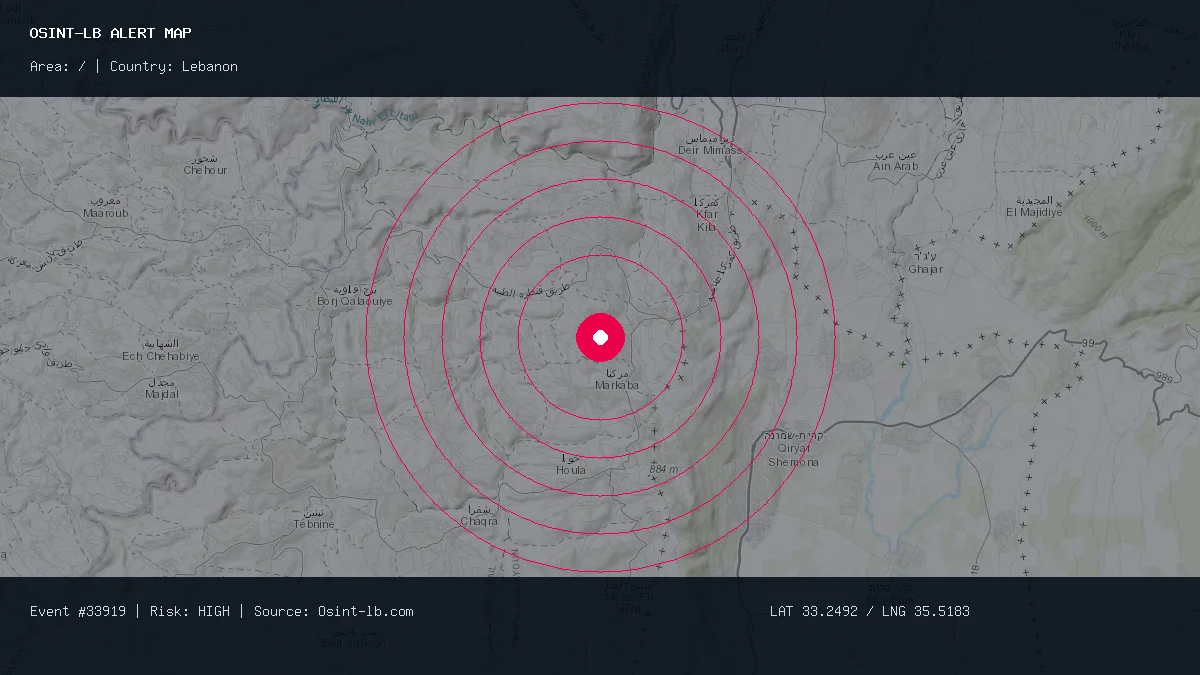Click the LAT 33.2492 / LNG 35.5183 coordinates
Viewport: 1200px width, 675px height.
870,611
